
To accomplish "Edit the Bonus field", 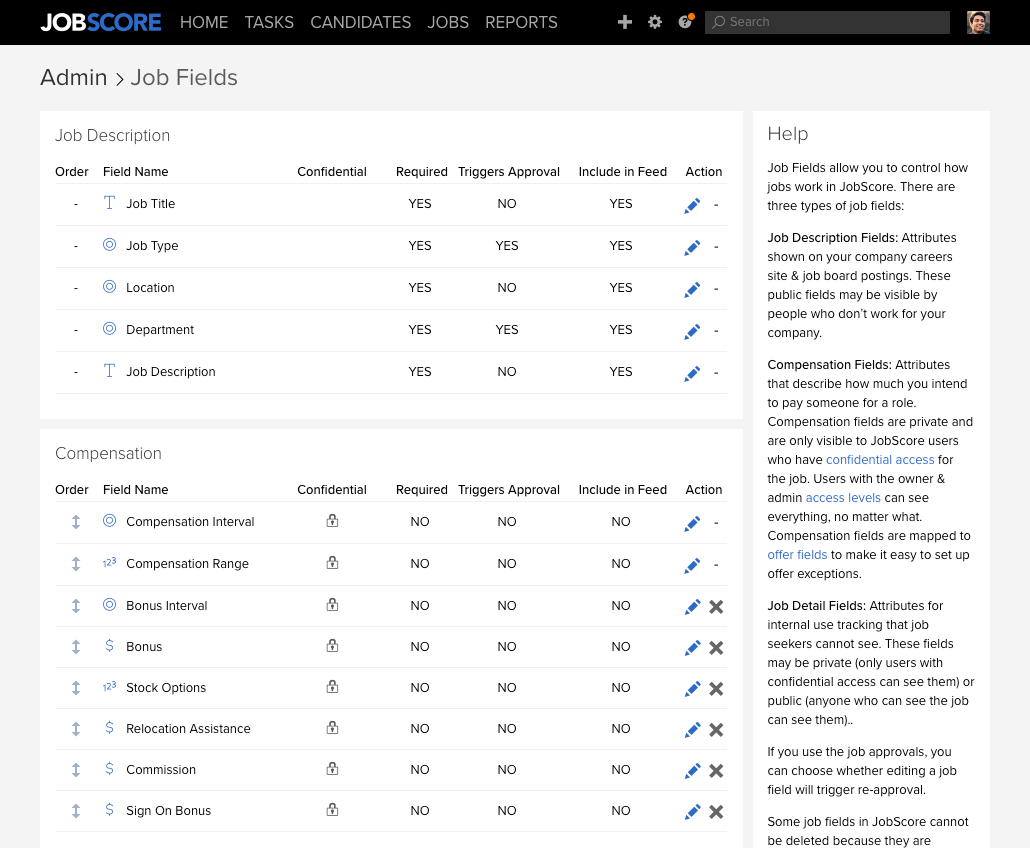I will (692, 648).
